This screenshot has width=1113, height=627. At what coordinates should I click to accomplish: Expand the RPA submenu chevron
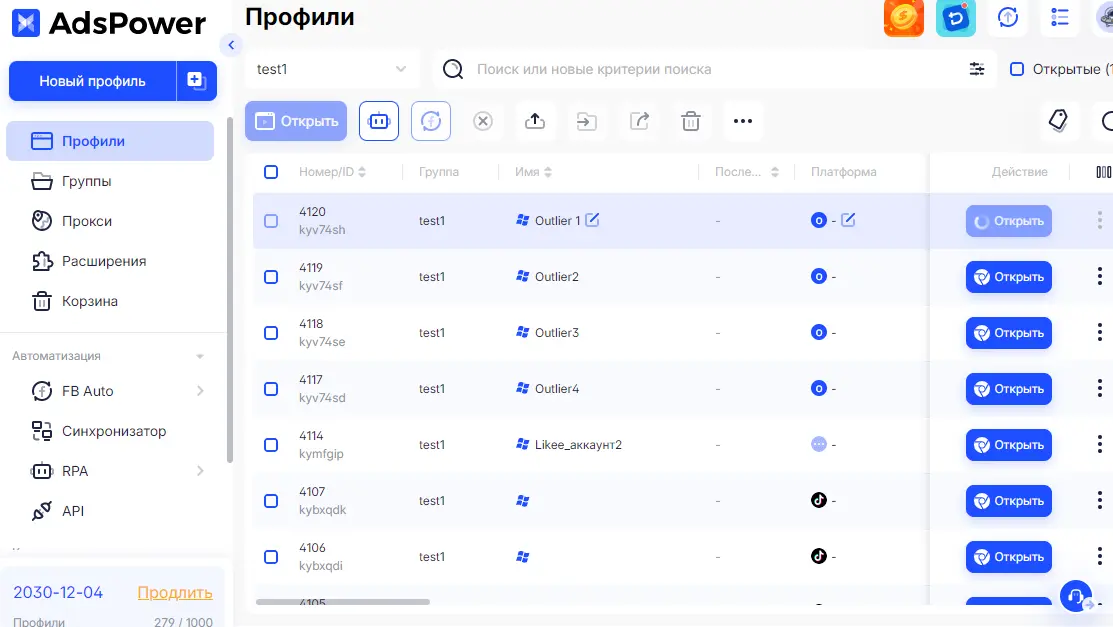tap(200, 471)
